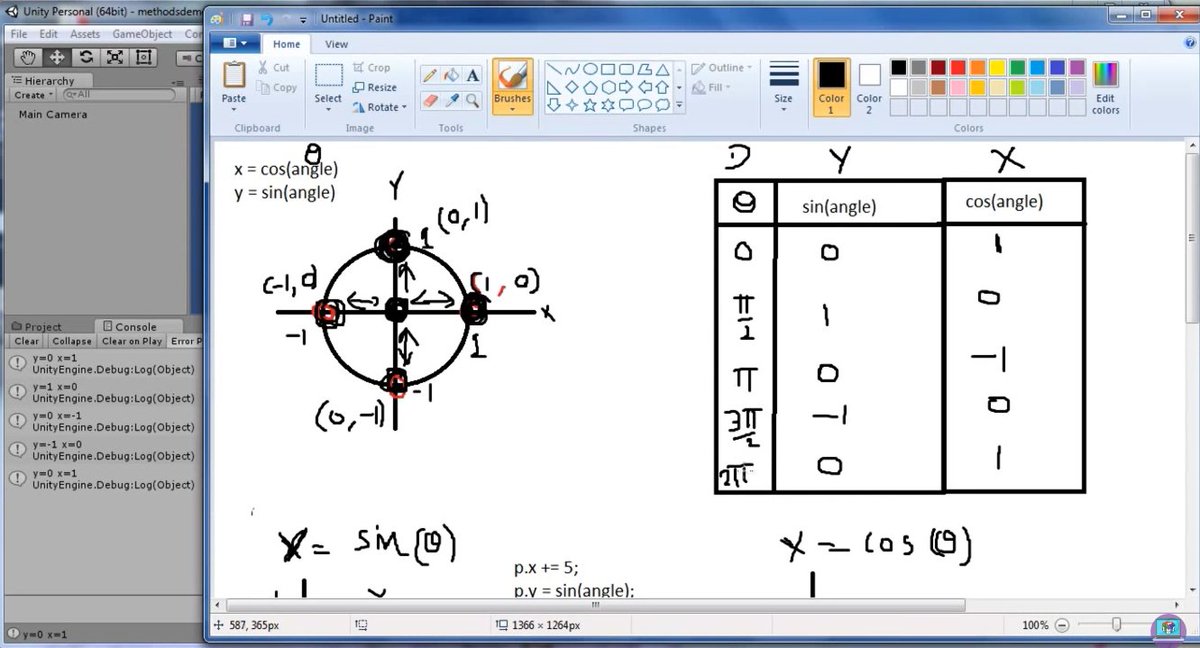Click the Brushes tool icon
The image size is (1200, 648).
point(512,76)
